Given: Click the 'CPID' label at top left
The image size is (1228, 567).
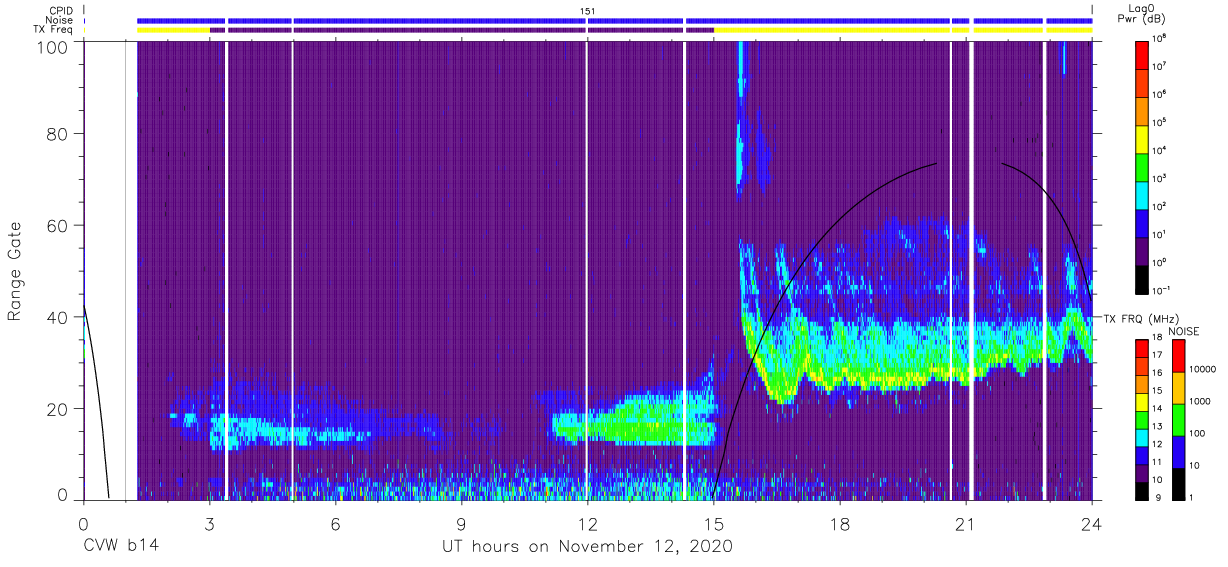Looking at the screenshot, I should [60, 10].
